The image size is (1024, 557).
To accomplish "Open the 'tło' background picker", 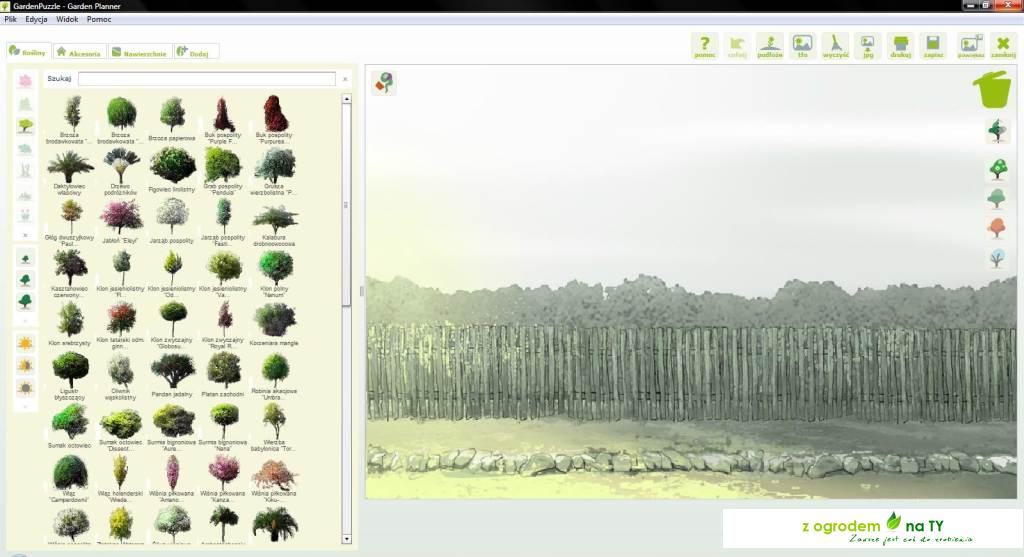I will 802,46.
